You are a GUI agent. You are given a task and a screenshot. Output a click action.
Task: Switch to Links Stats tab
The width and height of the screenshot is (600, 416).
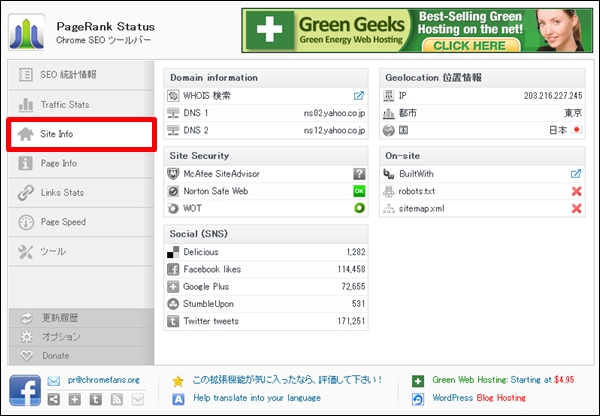[x=81, y=193]
